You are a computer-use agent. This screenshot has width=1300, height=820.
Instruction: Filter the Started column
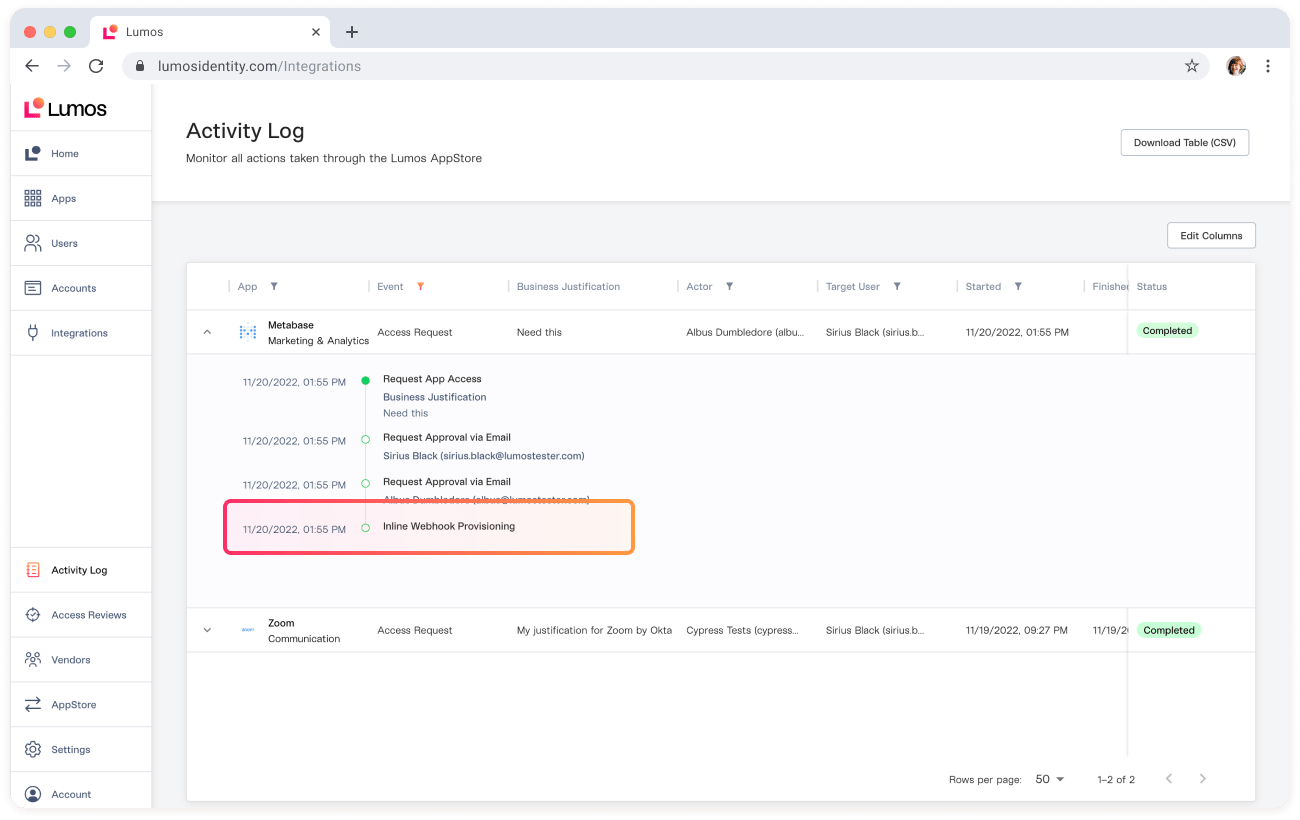coord(1018,287)
